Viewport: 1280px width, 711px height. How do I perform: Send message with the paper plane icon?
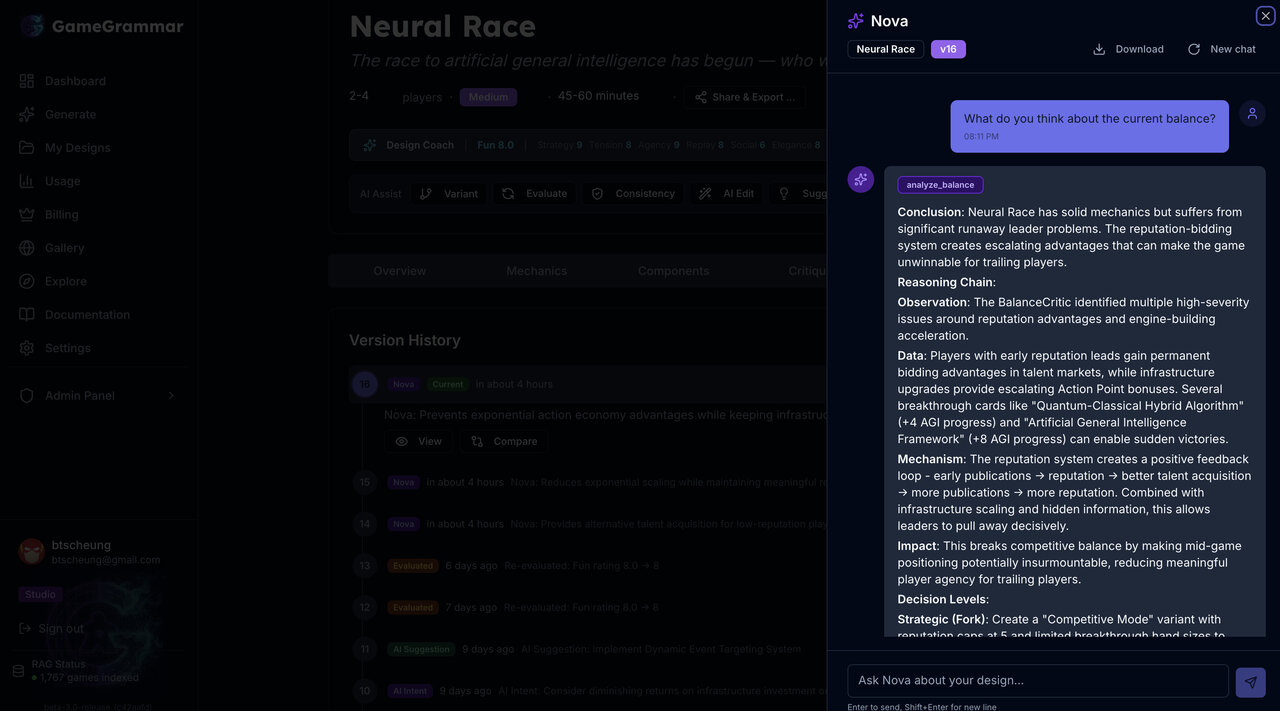tap(1250, 681)
